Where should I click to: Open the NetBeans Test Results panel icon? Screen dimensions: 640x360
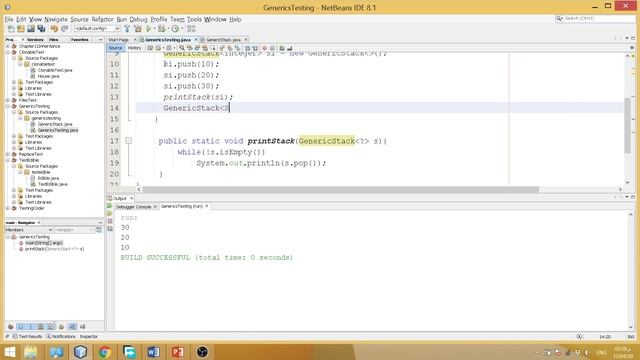point(15,336)
